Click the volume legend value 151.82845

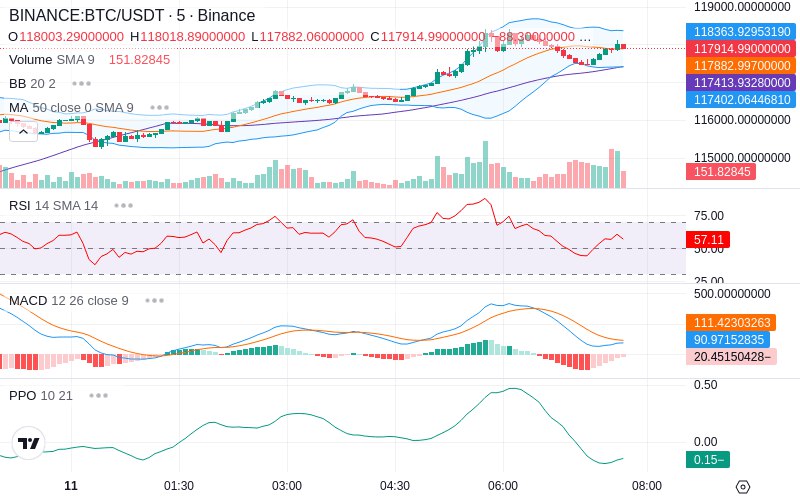(139, 60)
